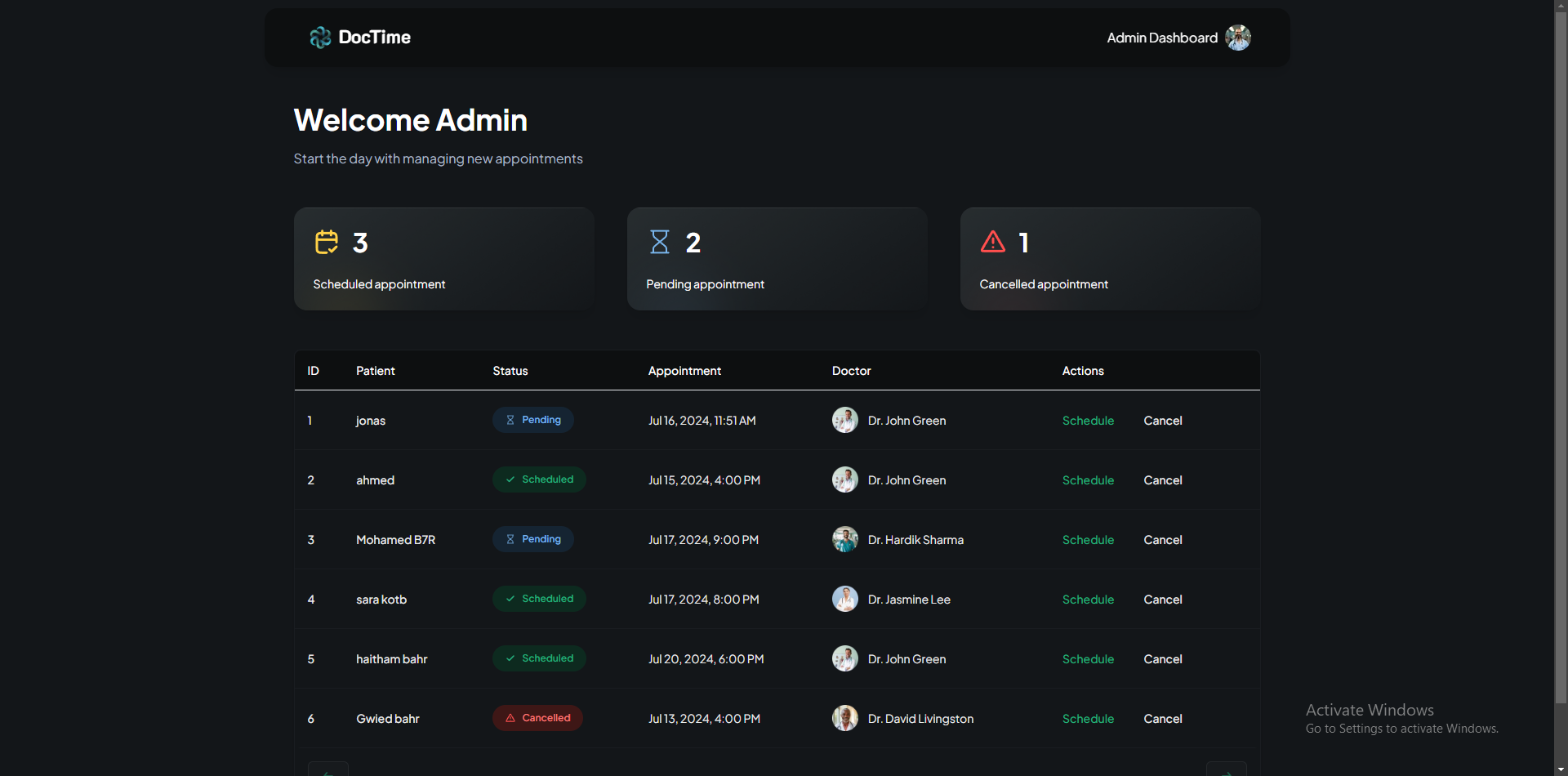Viewport: 1568px width, 776px height.
Task: Click Dr. Jasmine Lee name text
Action: [909, 600]
